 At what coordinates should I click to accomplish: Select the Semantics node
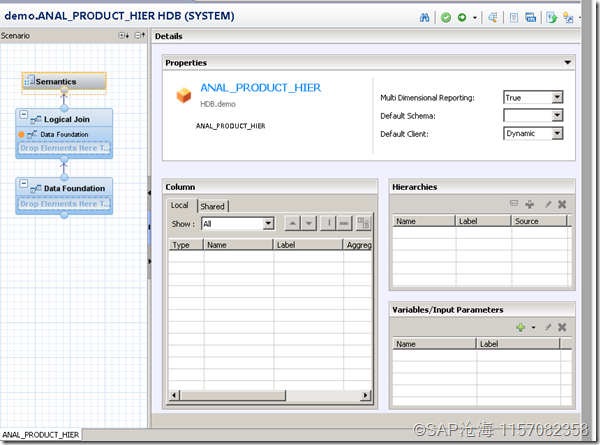[x=64, y=82]
